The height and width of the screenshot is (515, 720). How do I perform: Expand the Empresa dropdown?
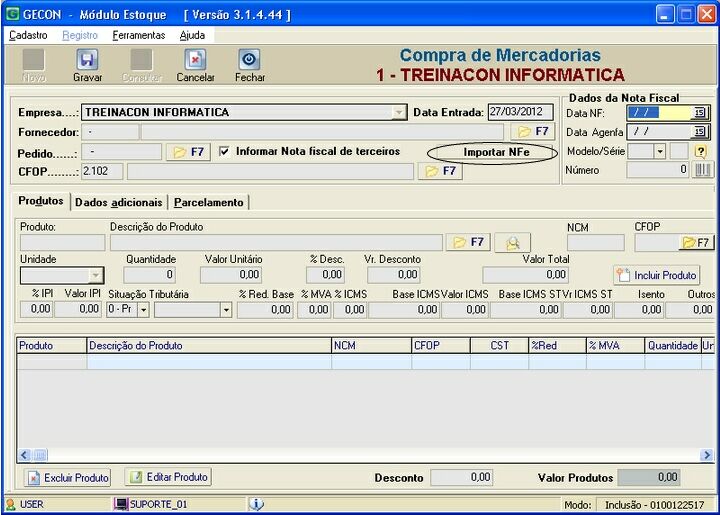[x=399, y=112]
